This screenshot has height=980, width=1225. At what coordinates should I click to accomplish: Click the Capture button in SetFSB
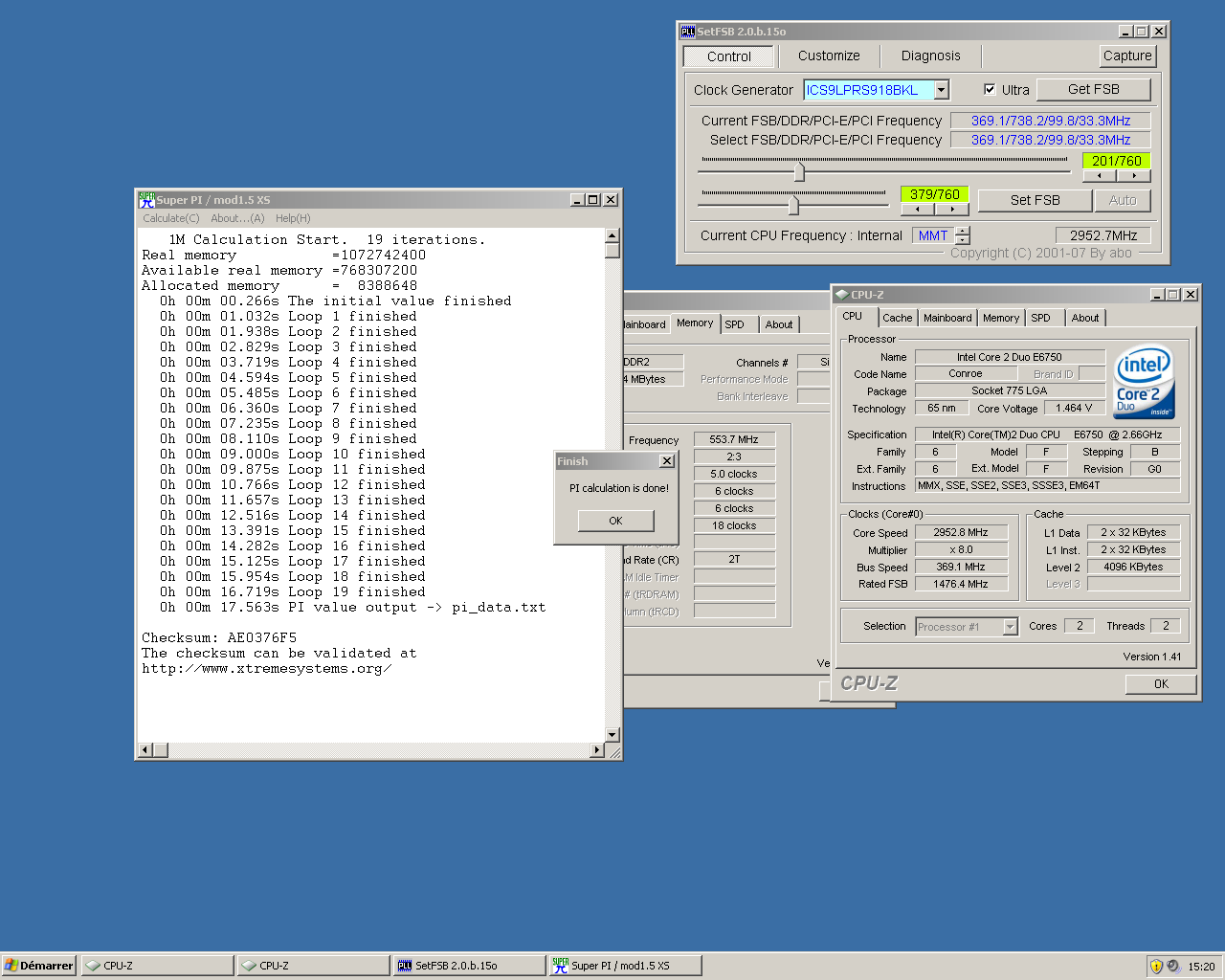1127,56
